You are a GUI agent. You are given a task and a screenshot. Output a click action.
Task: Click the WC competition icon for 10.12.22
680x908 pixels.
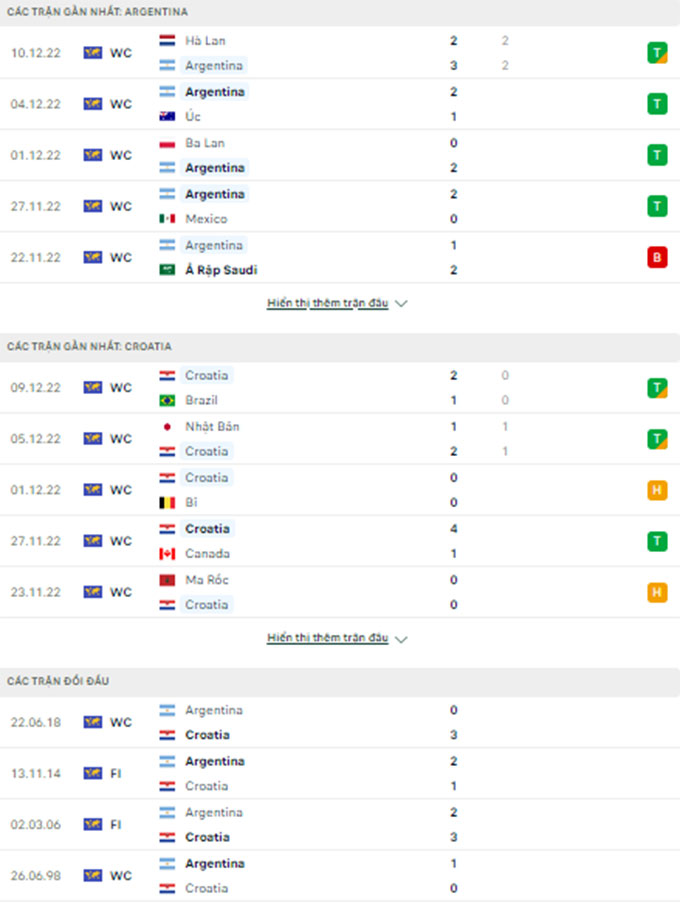(93, 53)
